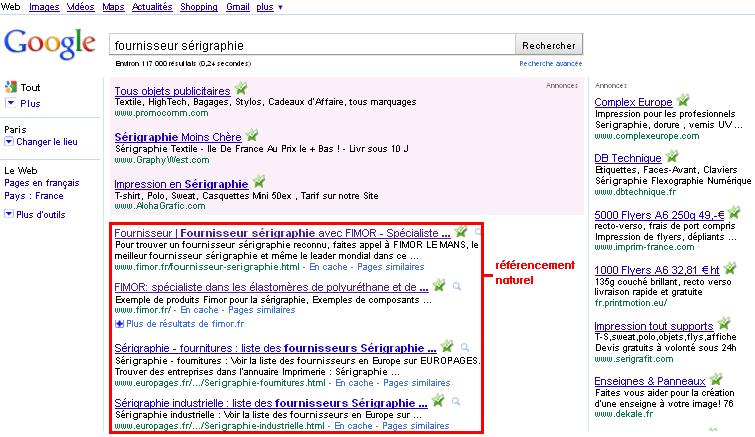The height and width of the screenshot is (437, 755).
Task: Click magnifier preview icon for FIMOR spécialiste result
Action: (x=456, y=286)
